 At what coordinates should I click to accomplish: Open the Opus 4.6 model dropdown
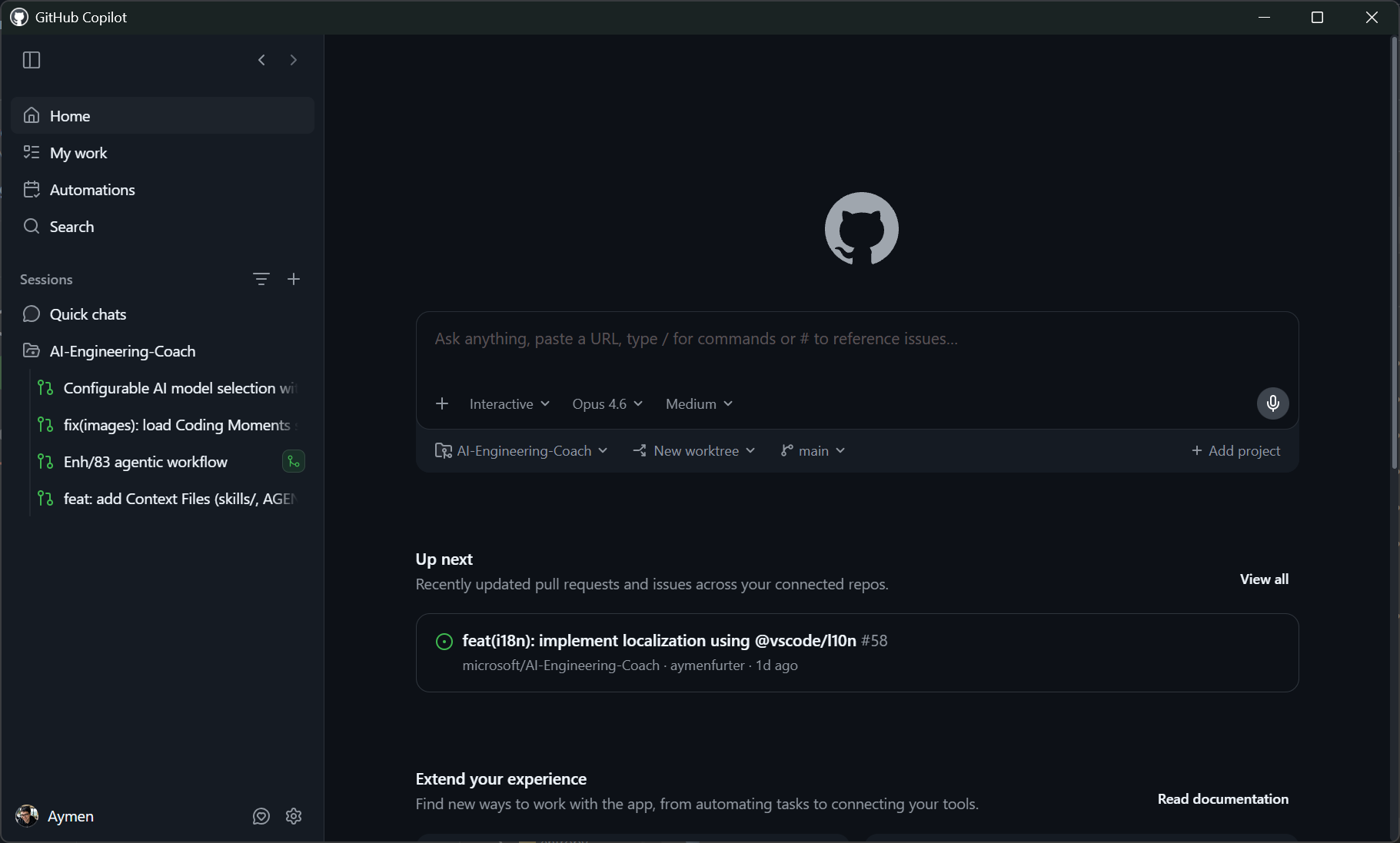click(607, 404)
